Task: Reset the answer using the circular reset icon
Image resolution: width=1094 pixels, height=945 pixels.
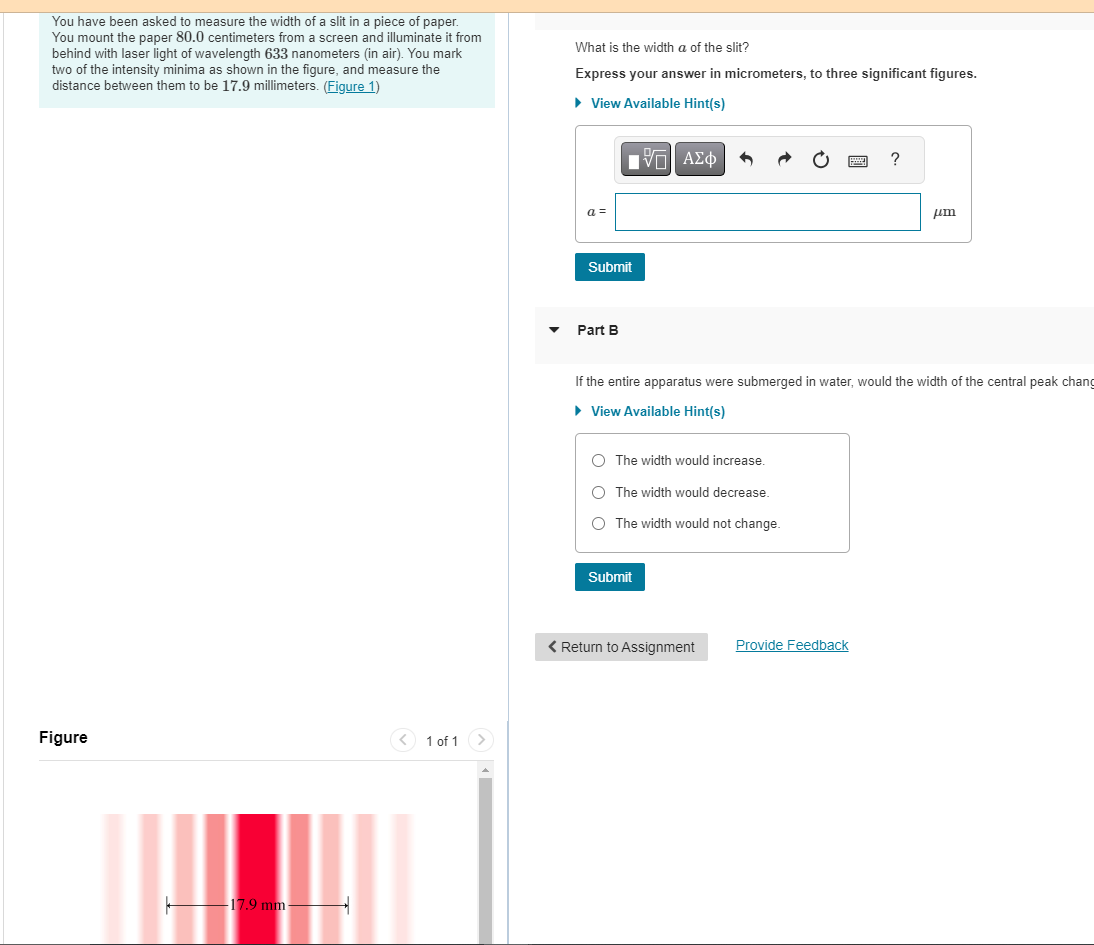Action: pos(820,158)
